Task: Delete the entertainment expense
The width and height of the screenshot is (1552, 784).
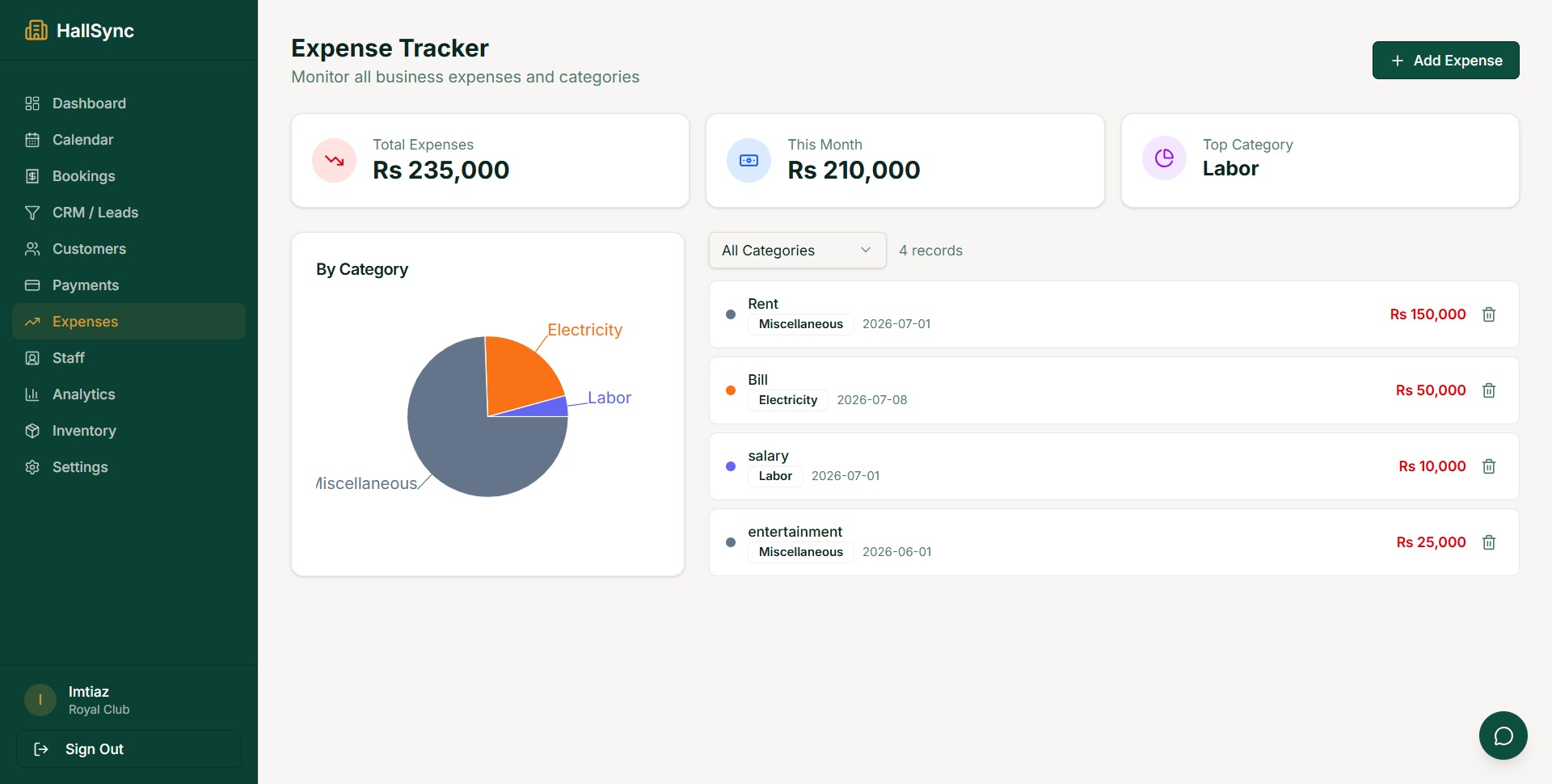Action: click(1489, 542)
